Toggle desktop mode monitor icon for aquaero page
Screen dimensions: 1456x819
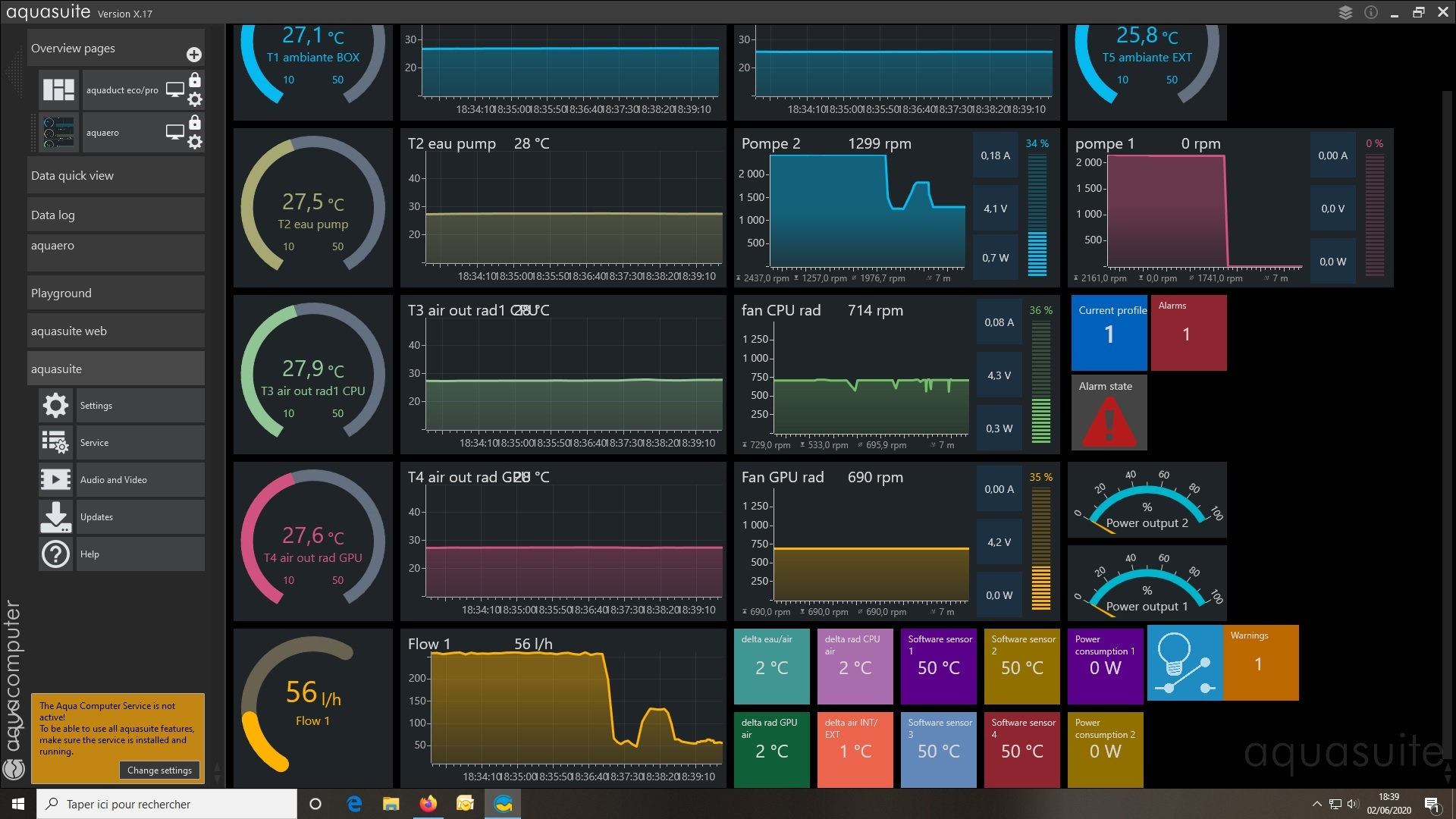pyautogui.click(x=175, y=132)
